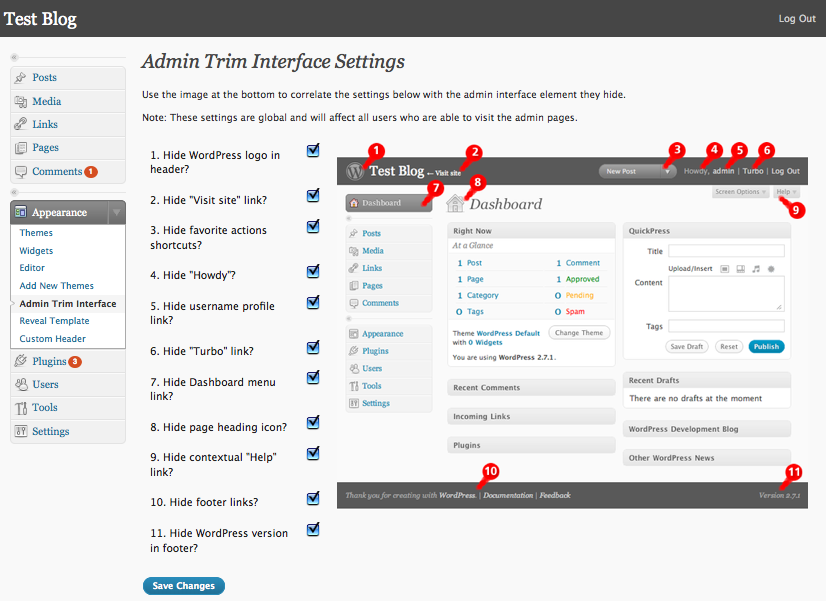The width and height of the screenshot is (826, 601).
Task: Click the Links chain icon in sidebar
Action: coord(21,124)
